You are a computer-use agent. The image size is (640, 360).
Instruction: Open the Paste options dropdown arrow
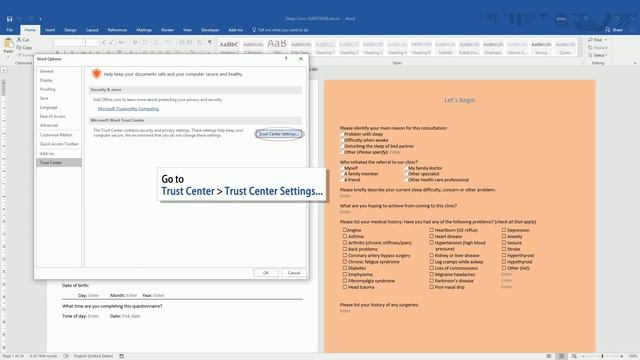(x=8, y=56)
